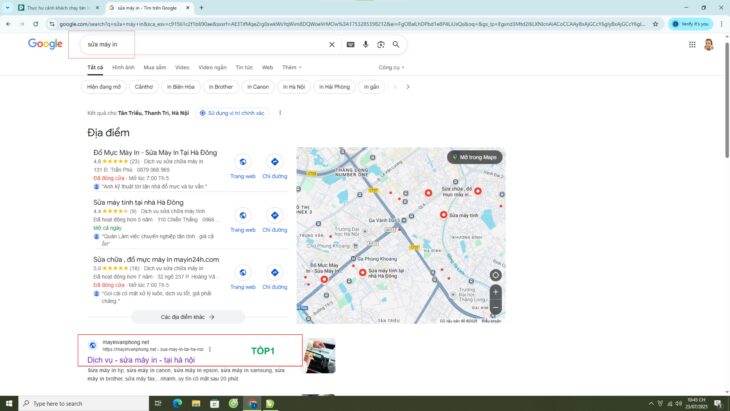Screen dimensions: 730x411
Task: Click the virtual keyboard icon in search box
Action: pyautogui.click(x=350, y=44)
